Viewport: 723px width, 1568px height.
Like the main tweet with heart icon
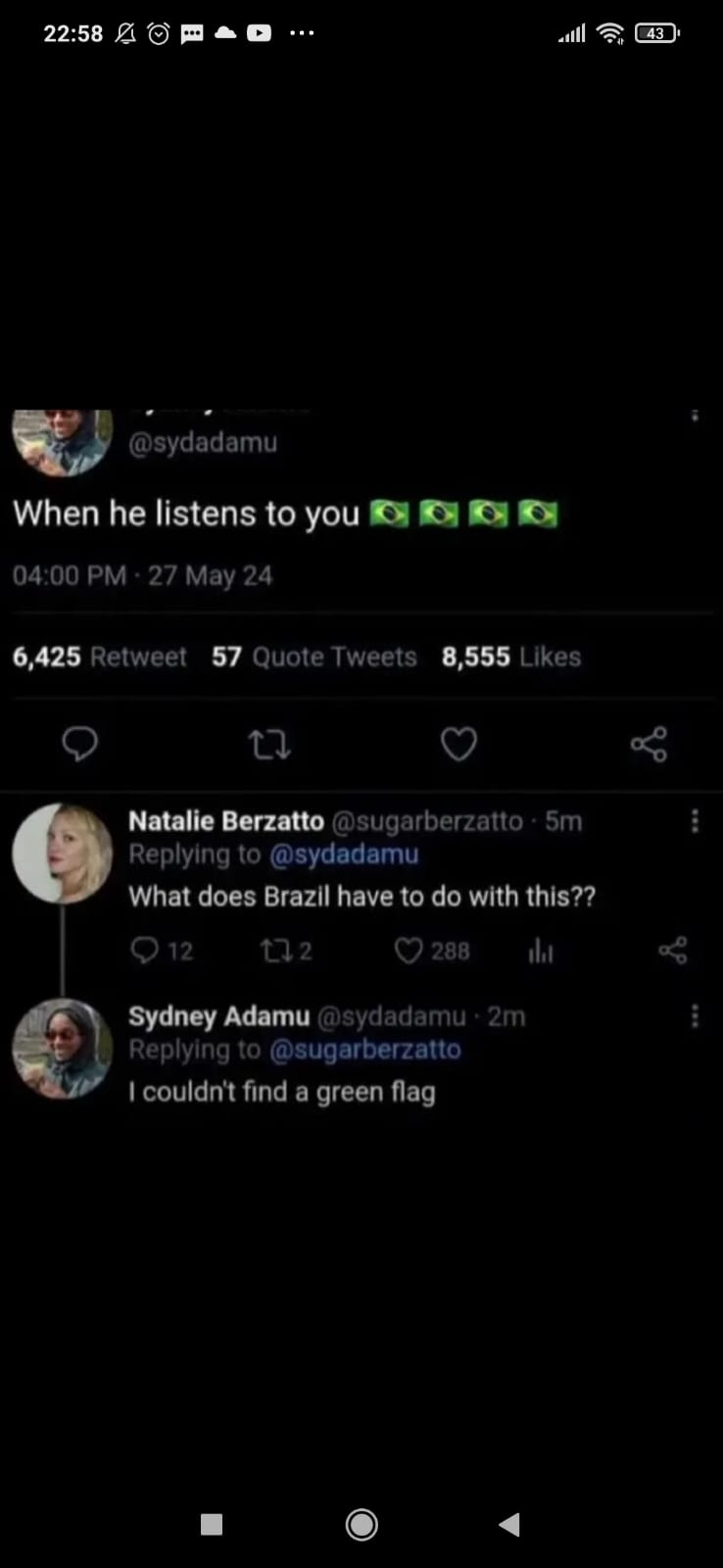pyautogui.click(x=458, y=745)
